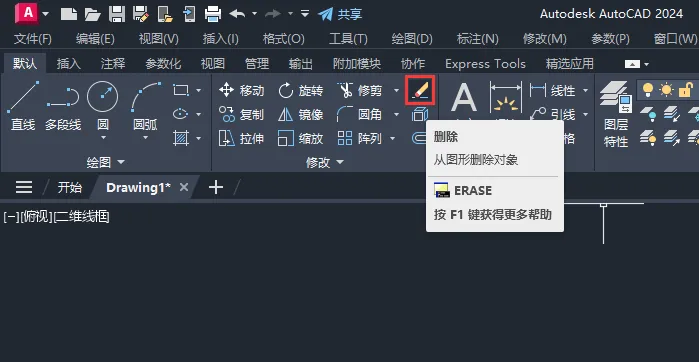
Task: Select the rectangle draw tool icon
Action: click(x=181, y=90)
